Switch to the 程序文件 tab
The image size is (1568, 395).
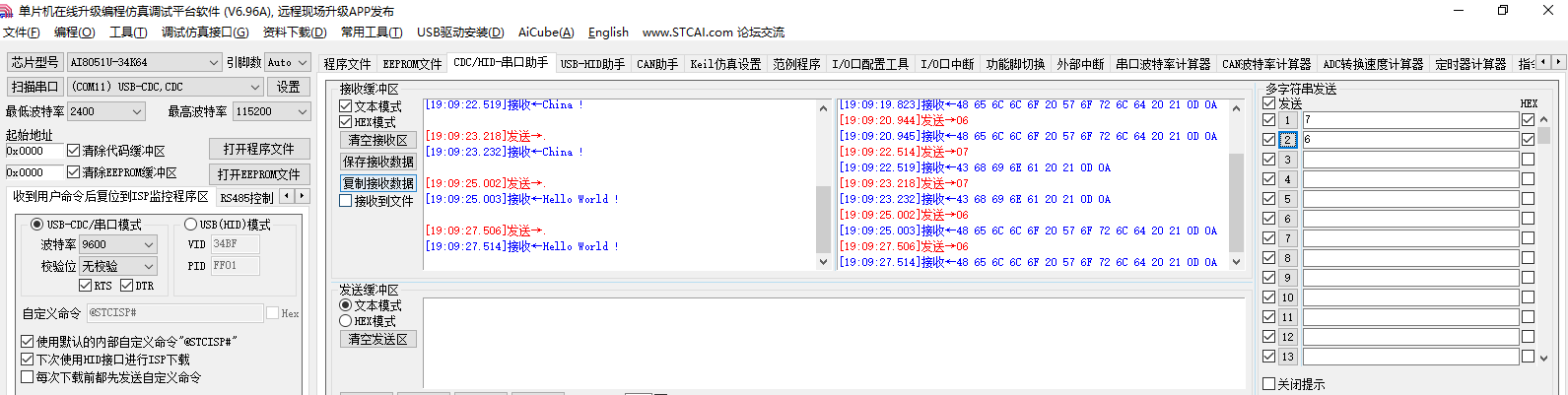(348, 64)
